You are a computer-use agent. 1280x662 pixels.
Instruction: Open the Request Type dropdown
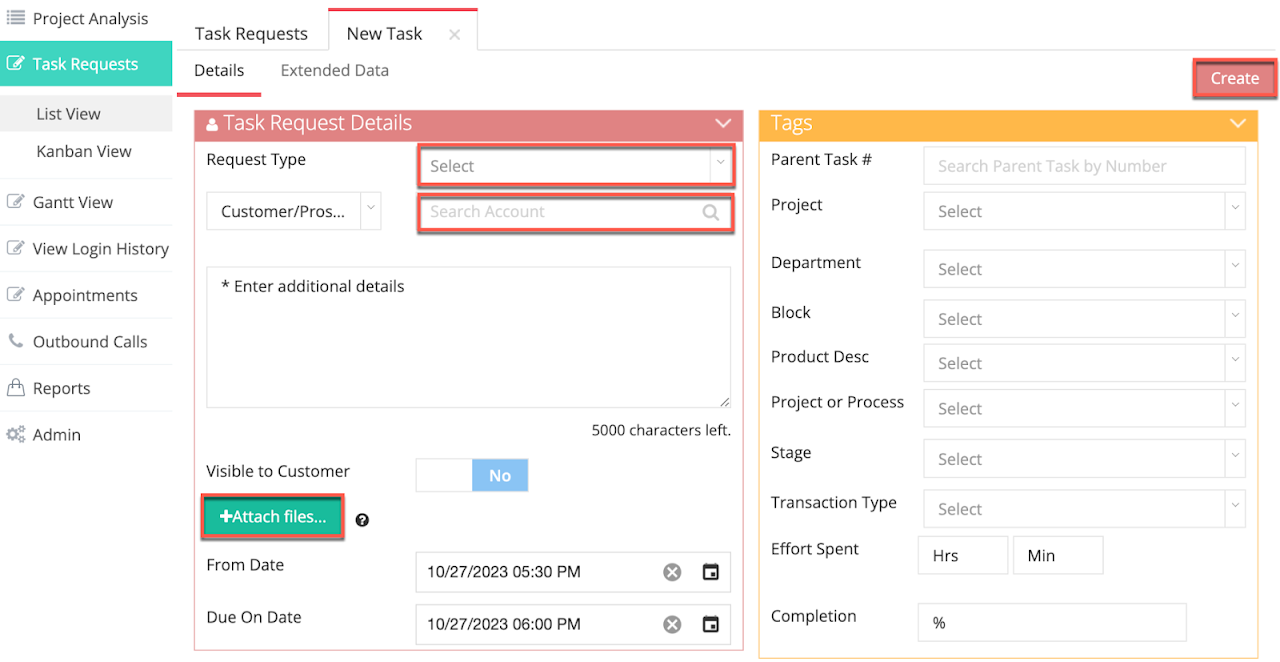575,166
